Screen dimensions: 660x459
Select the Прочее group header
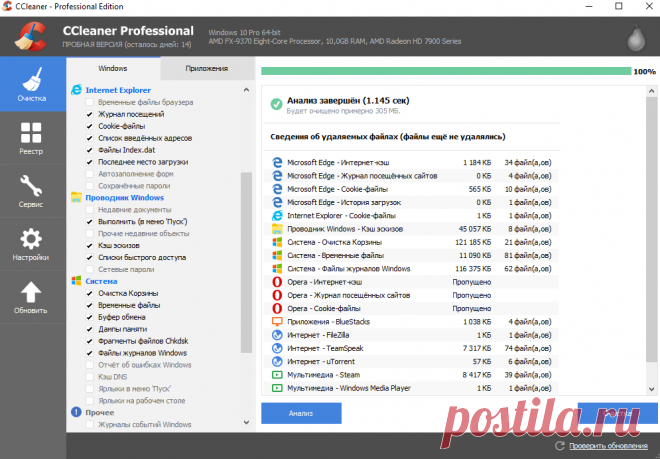click(100, 413)
